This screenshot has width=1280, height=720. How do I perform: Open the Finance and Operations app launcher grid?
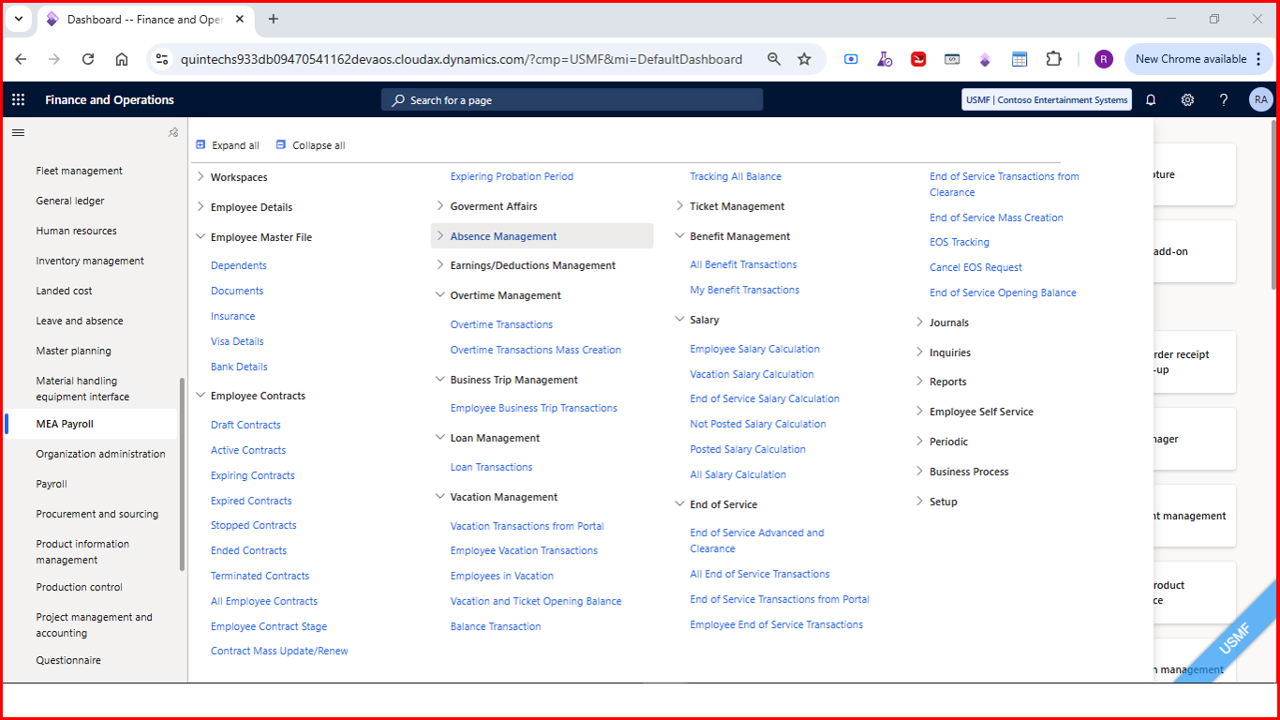coord(17,99)
